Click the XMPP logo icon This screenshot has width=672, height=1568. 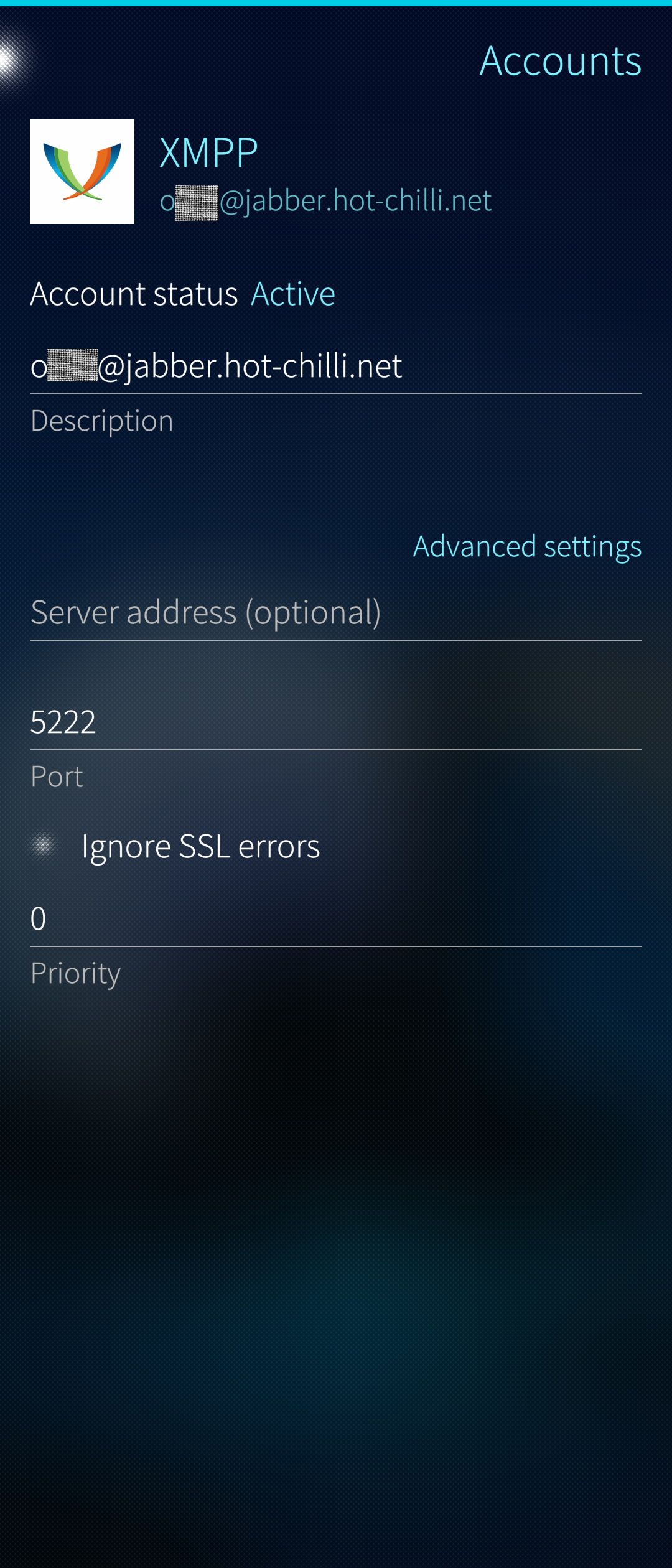tap(82, 172)
